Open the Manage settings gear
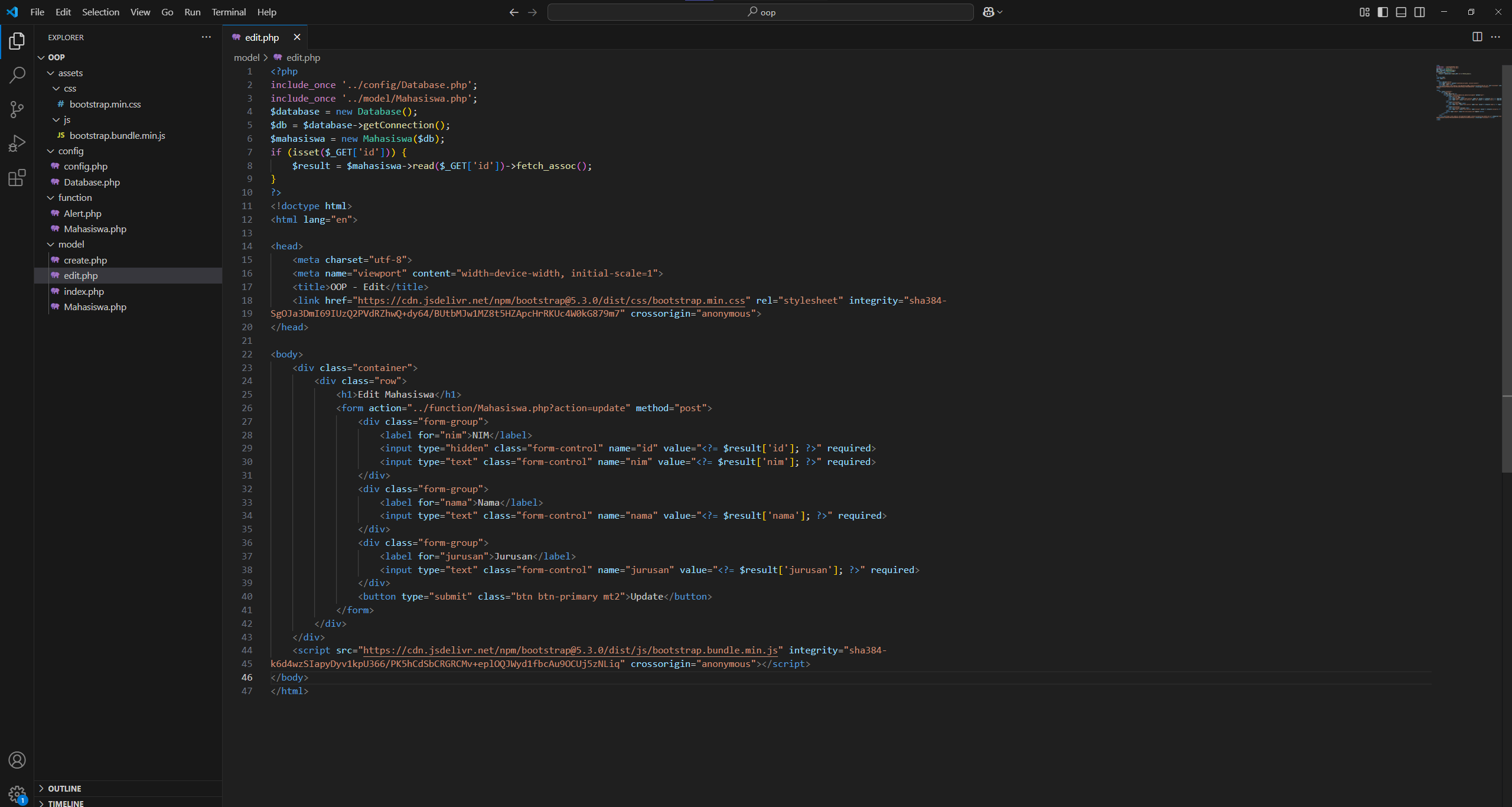 pos(17,793)
